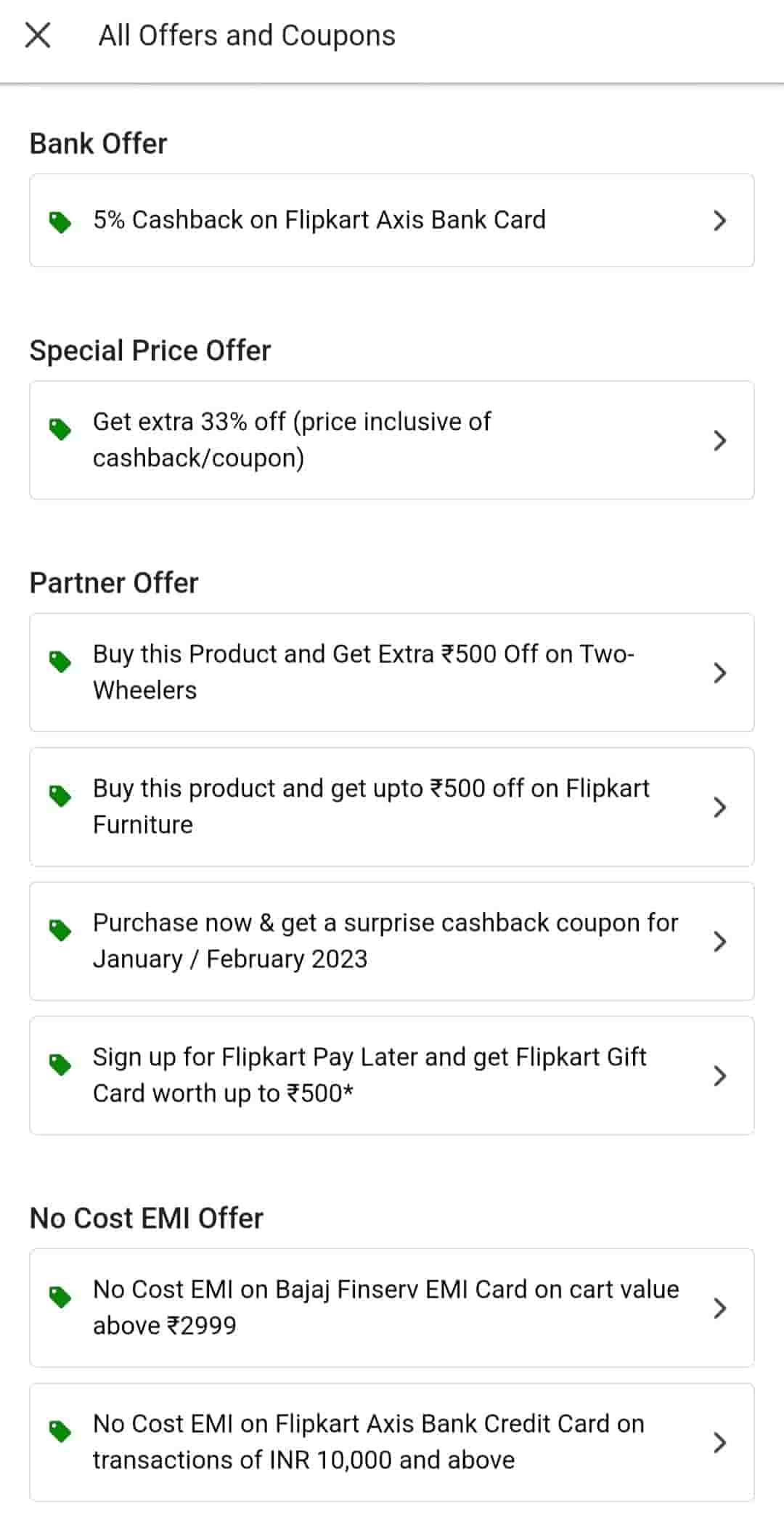
Task: Tap green tag icon next to 33% off offer
Action: pyautogui.click(x=60, y=429)
